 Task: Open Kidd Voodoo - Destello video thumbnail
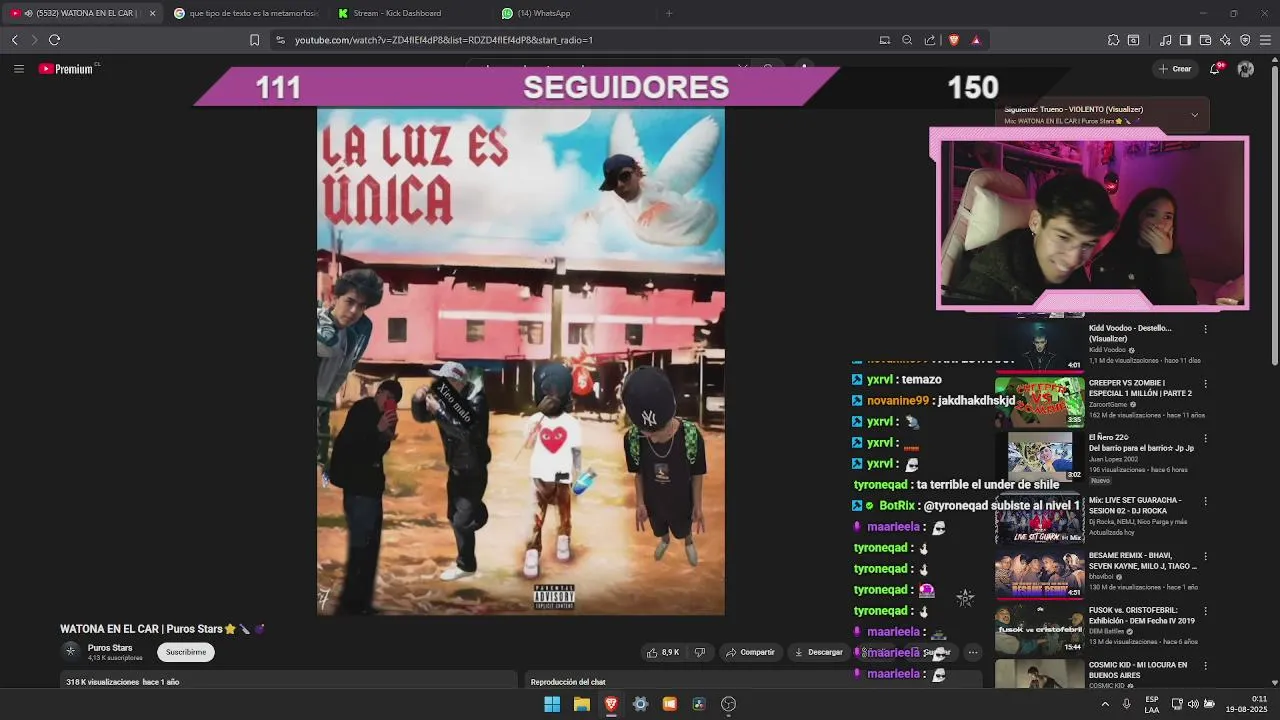tap(1040, 346)
